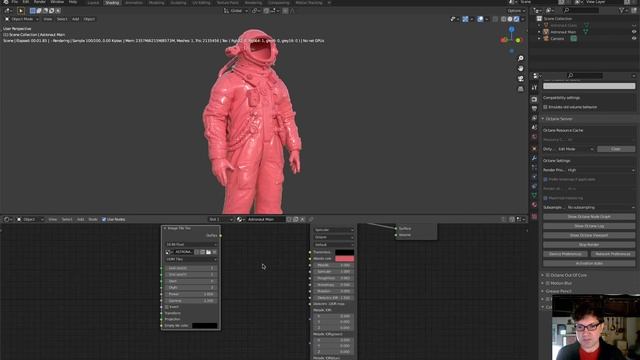The image size is (640, 360).
Task: Open the Subsample No subsampling dropdown
Action: [x=600, y=207]
